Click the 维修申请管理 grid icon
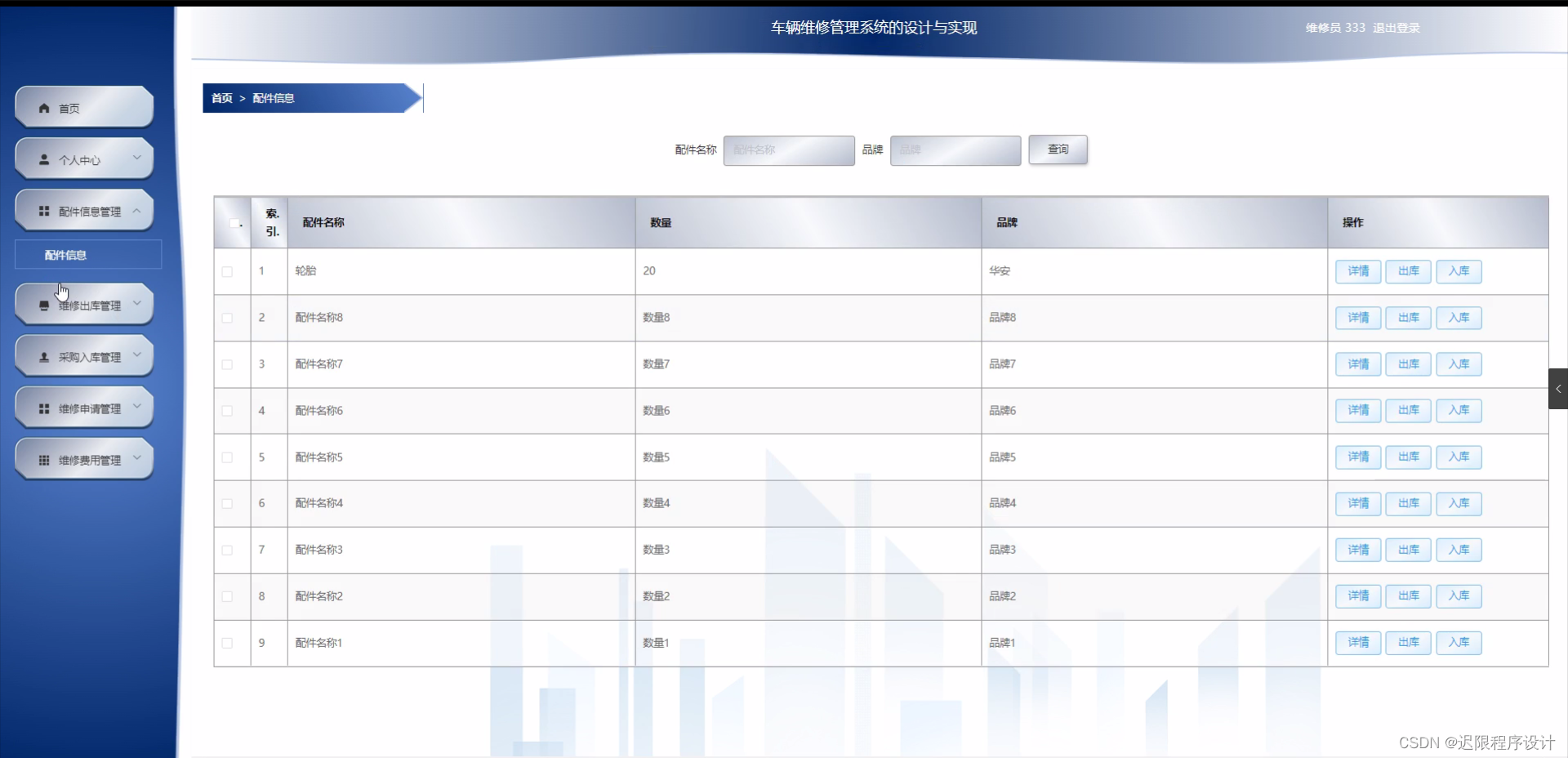The width and height of the screenshot is (1568, 758). coord(43,408)
